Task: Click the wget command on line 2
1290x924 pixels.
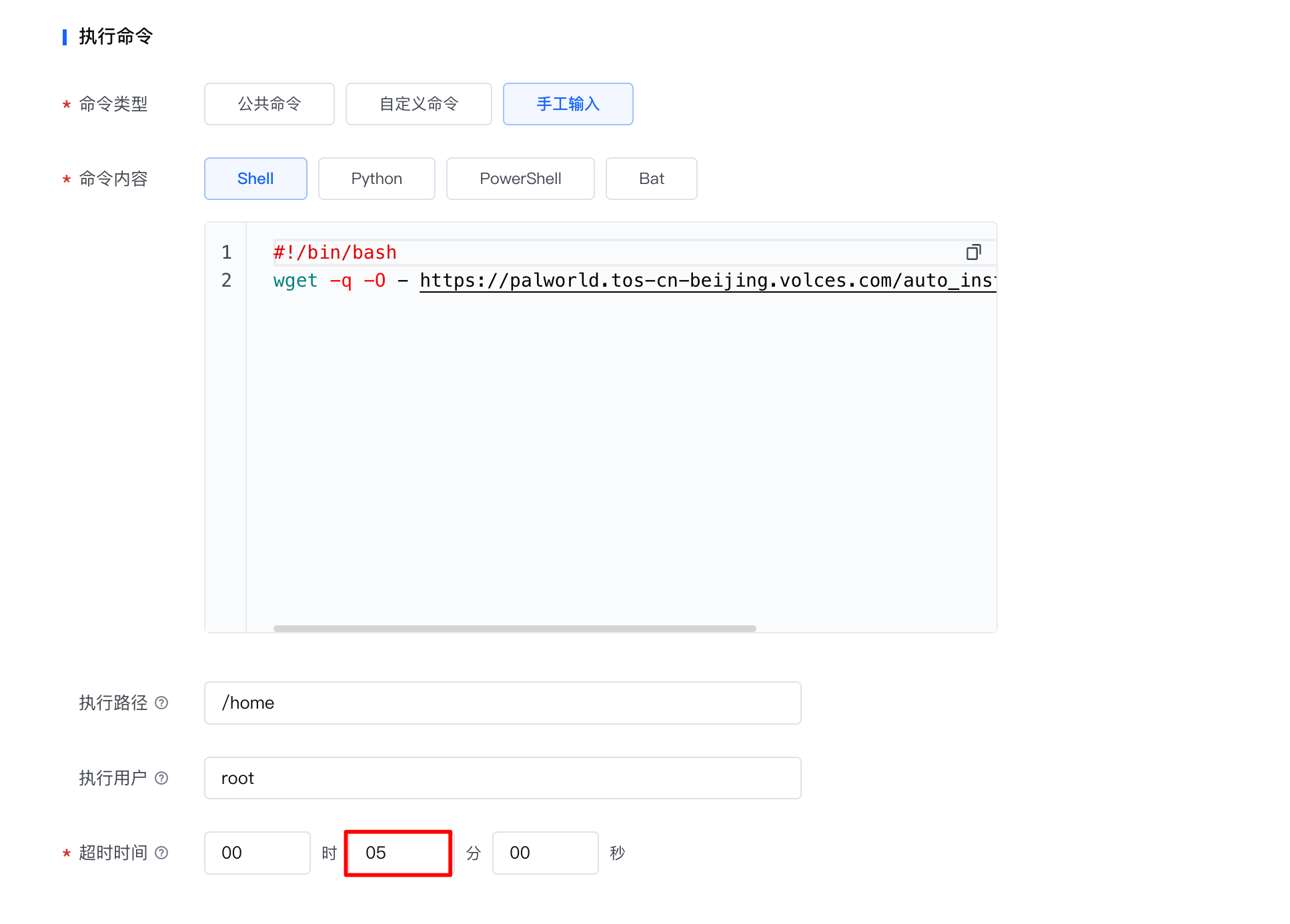Action: pyautogui.click(x=295, y=281)
